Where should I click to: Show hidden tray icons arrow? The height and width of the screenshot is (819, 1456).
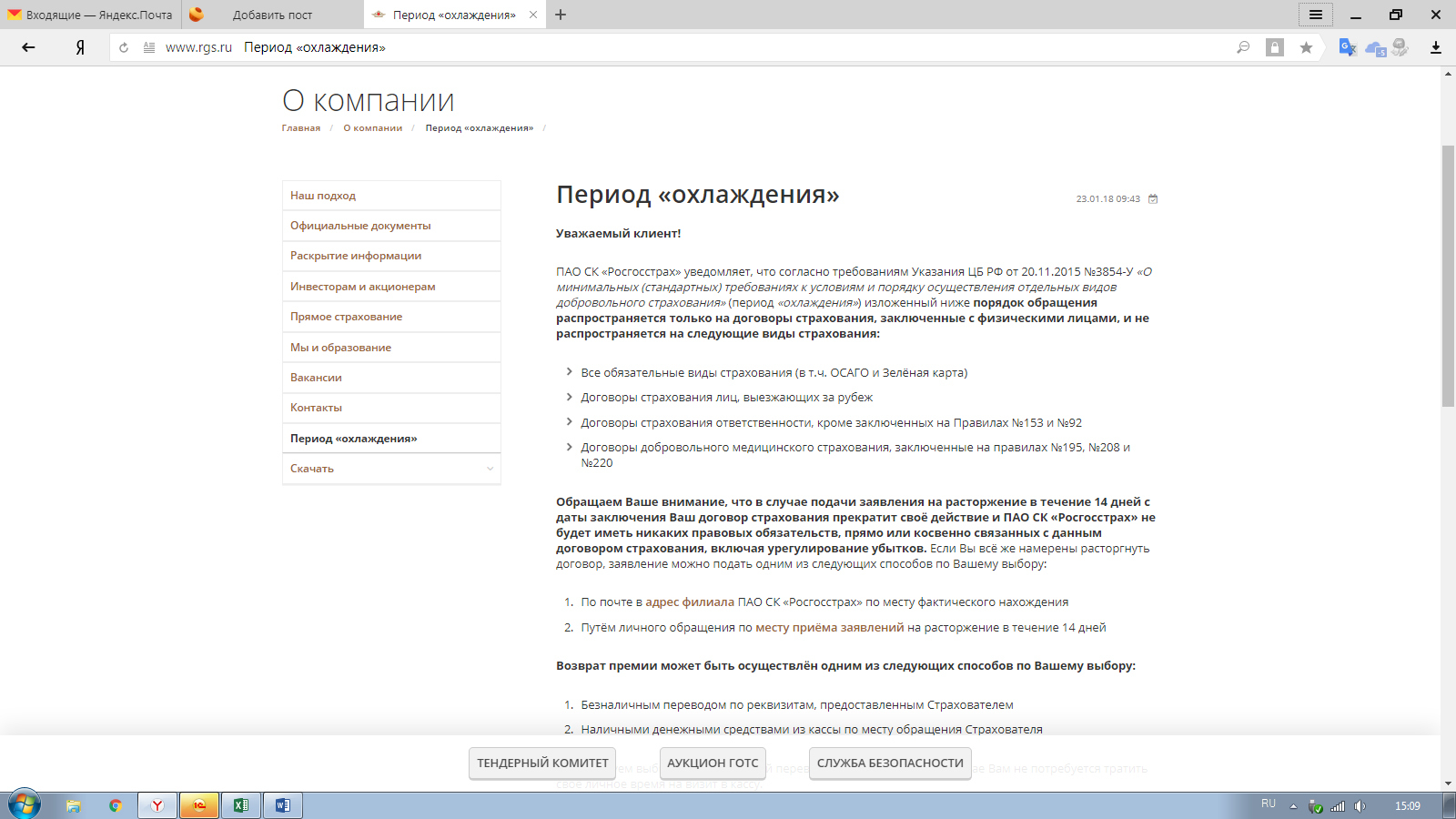pos(1293,806)
